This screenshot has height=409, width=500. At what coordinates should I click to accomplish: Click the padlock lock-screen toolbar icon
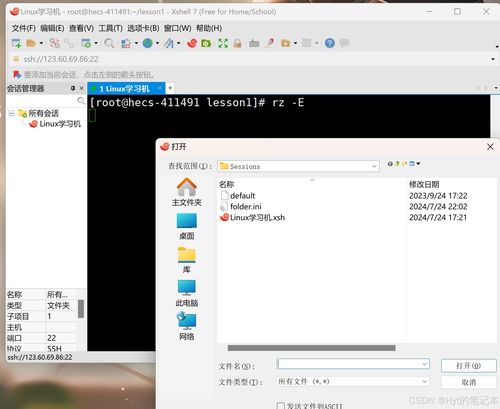click(x=237, y=43)
